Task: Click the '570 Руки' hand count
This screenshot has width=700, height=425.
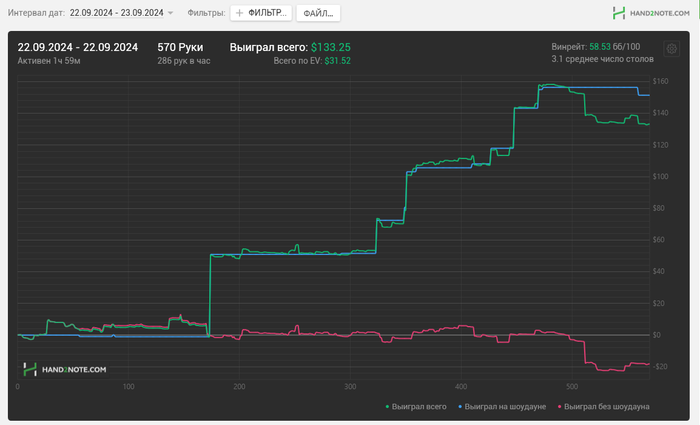Action: point(180,47)
